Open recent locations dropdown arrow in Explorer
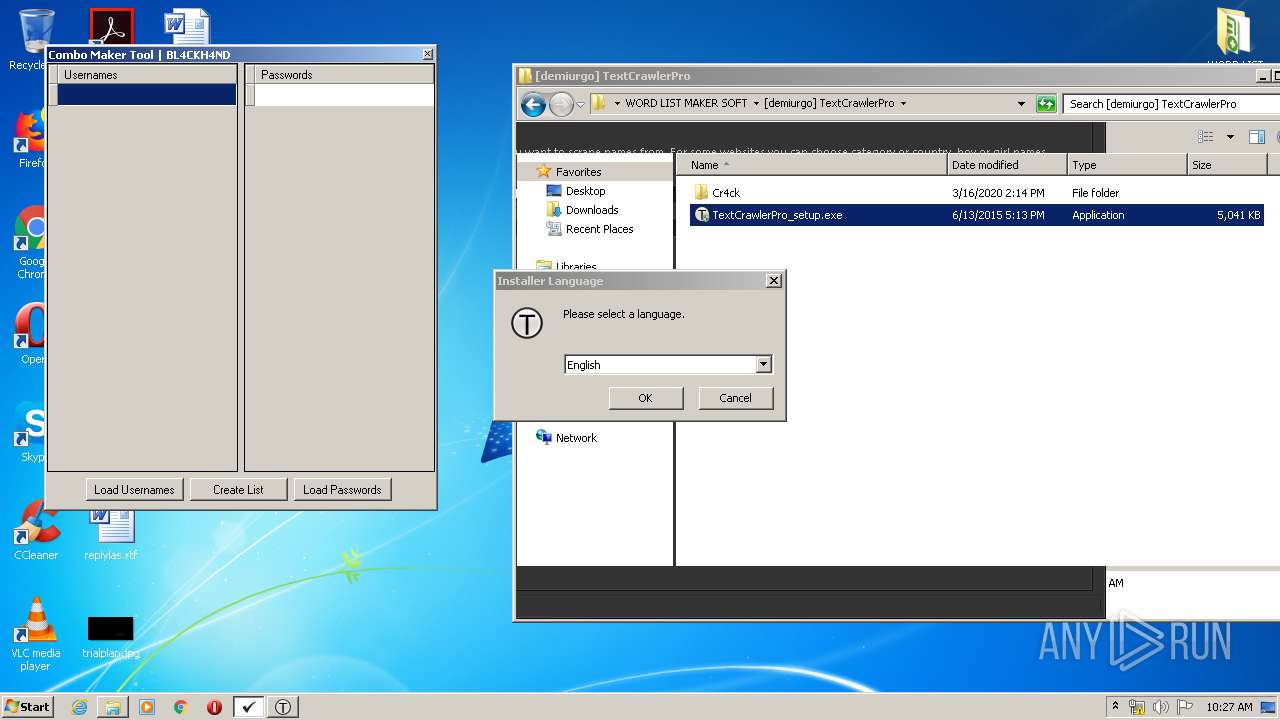This screenshot has width=1280, height=720. pos(580,105)
